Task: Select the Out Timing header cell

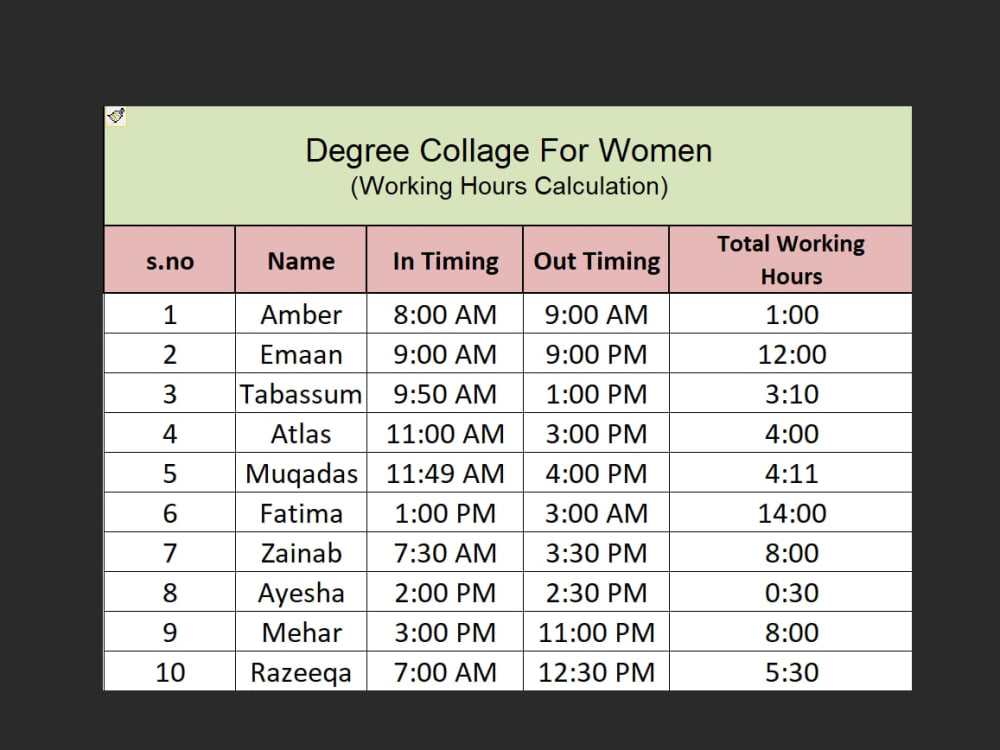Action: click(x=596, y=260)
